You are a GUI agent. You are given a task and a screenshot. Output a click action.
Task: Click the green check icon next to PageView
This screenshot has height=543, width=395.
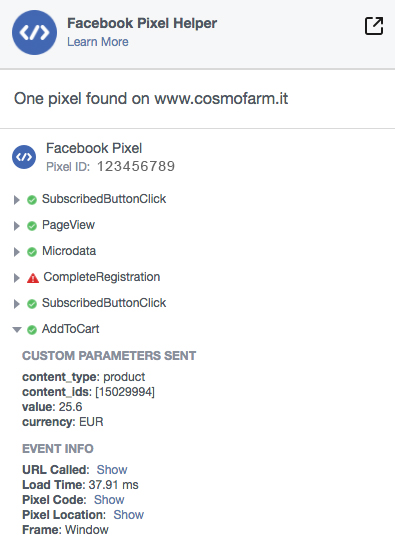click(x=32, y=226)
